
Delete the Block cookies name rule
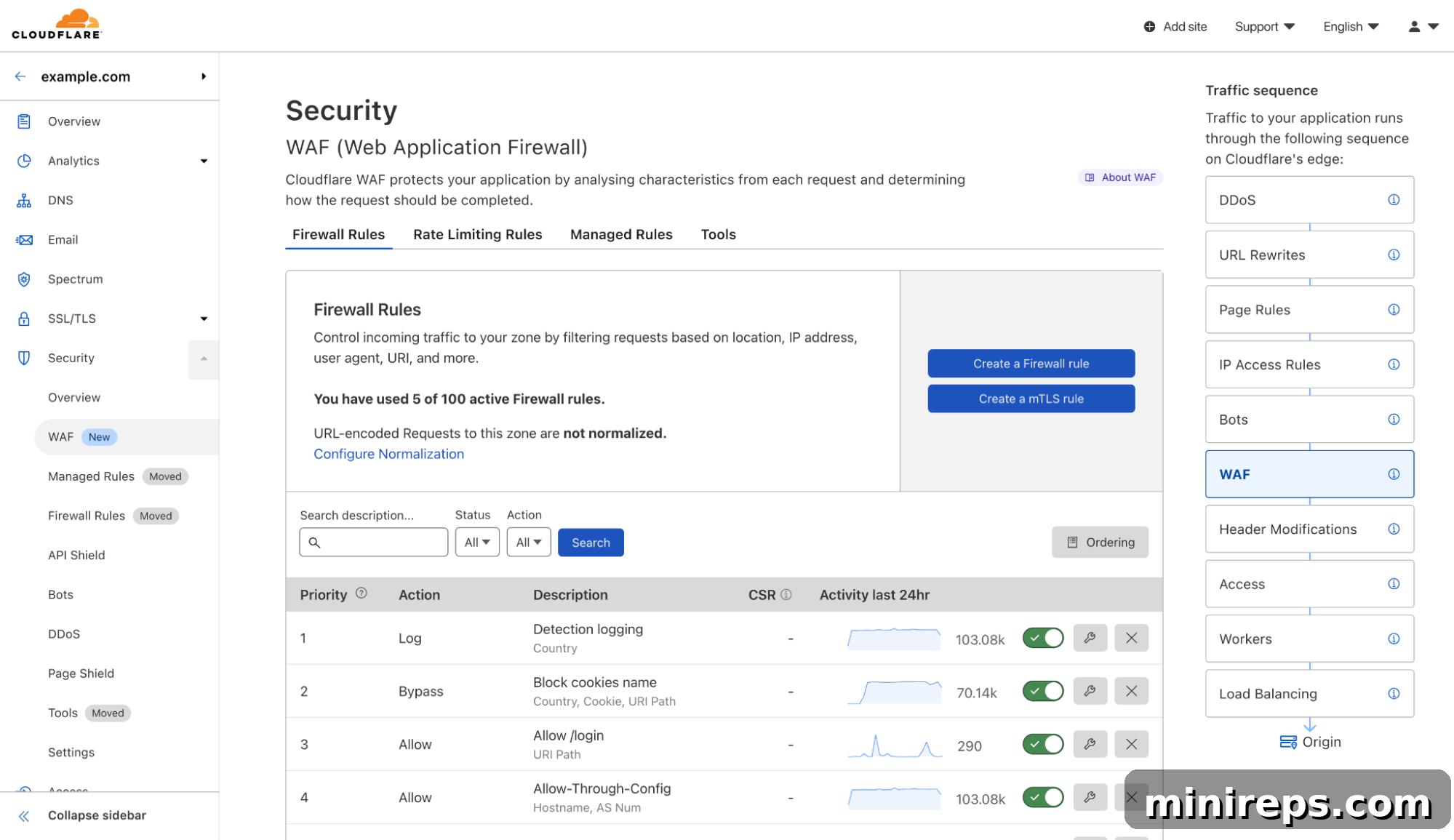(x=1131, y=691)
